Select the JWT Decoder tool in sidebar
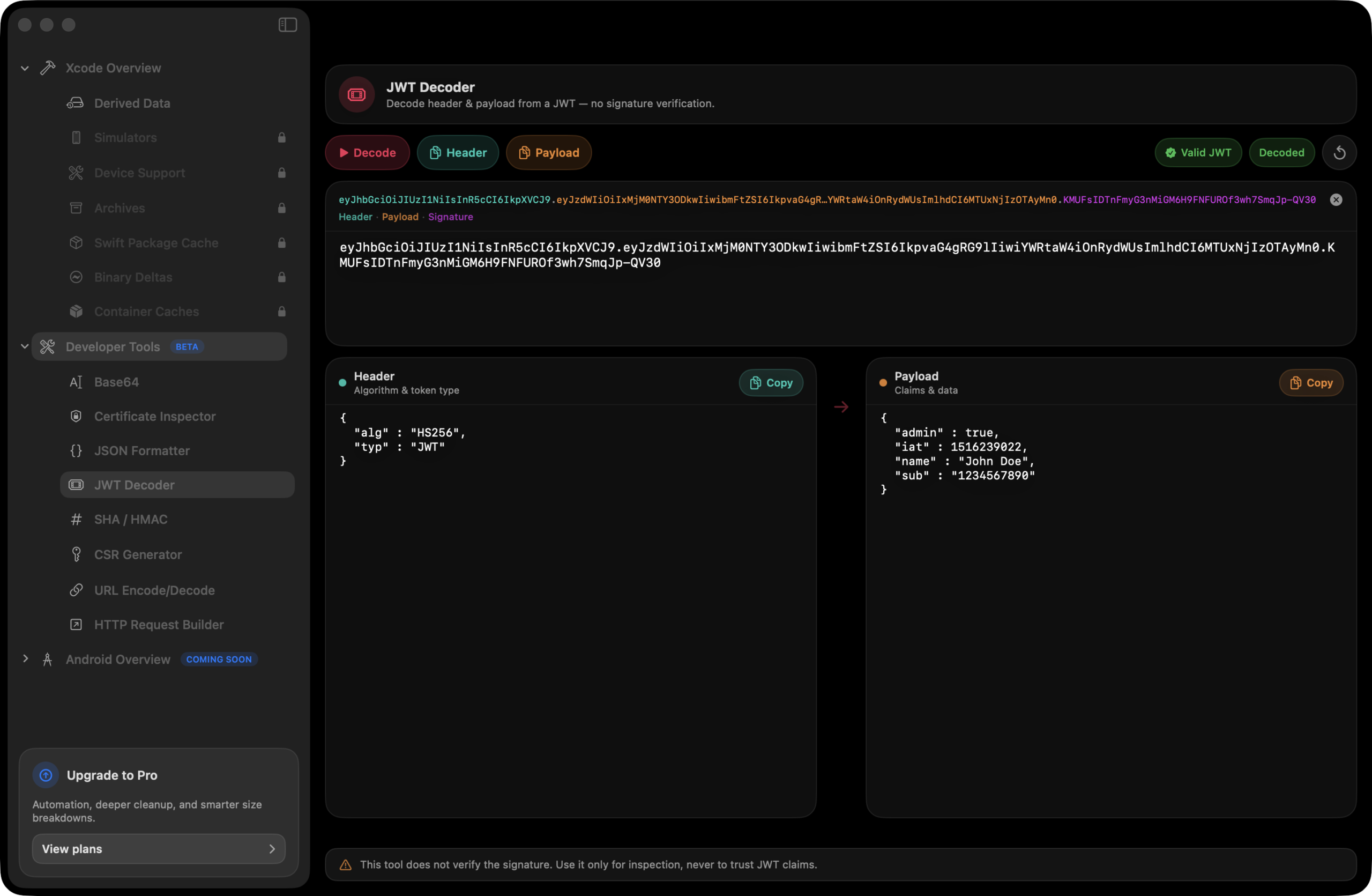The height and width of the screenshot is (896, 1372). [135, 484]
